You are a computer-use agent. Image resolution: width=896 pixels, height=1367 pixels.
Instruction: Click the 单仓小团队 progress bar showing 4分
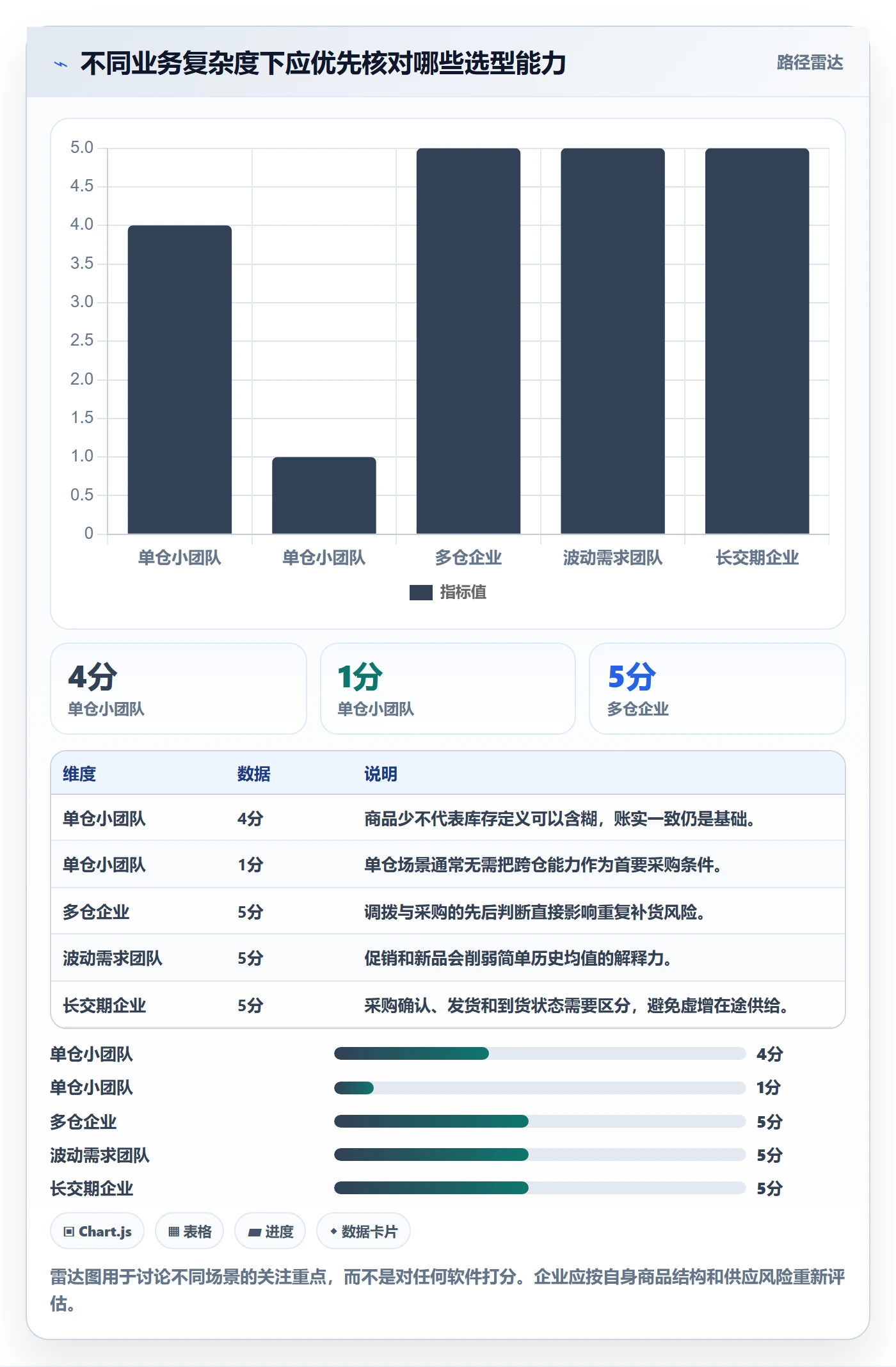pos(540,1053)
